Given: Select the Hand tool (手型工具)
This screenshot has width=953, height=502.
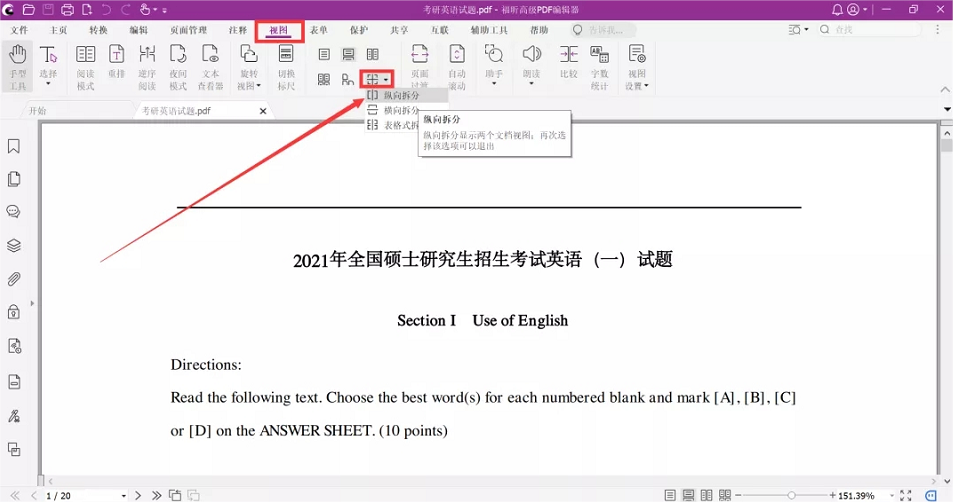Looking at the screenshot, I should click(x=18, y=66).
